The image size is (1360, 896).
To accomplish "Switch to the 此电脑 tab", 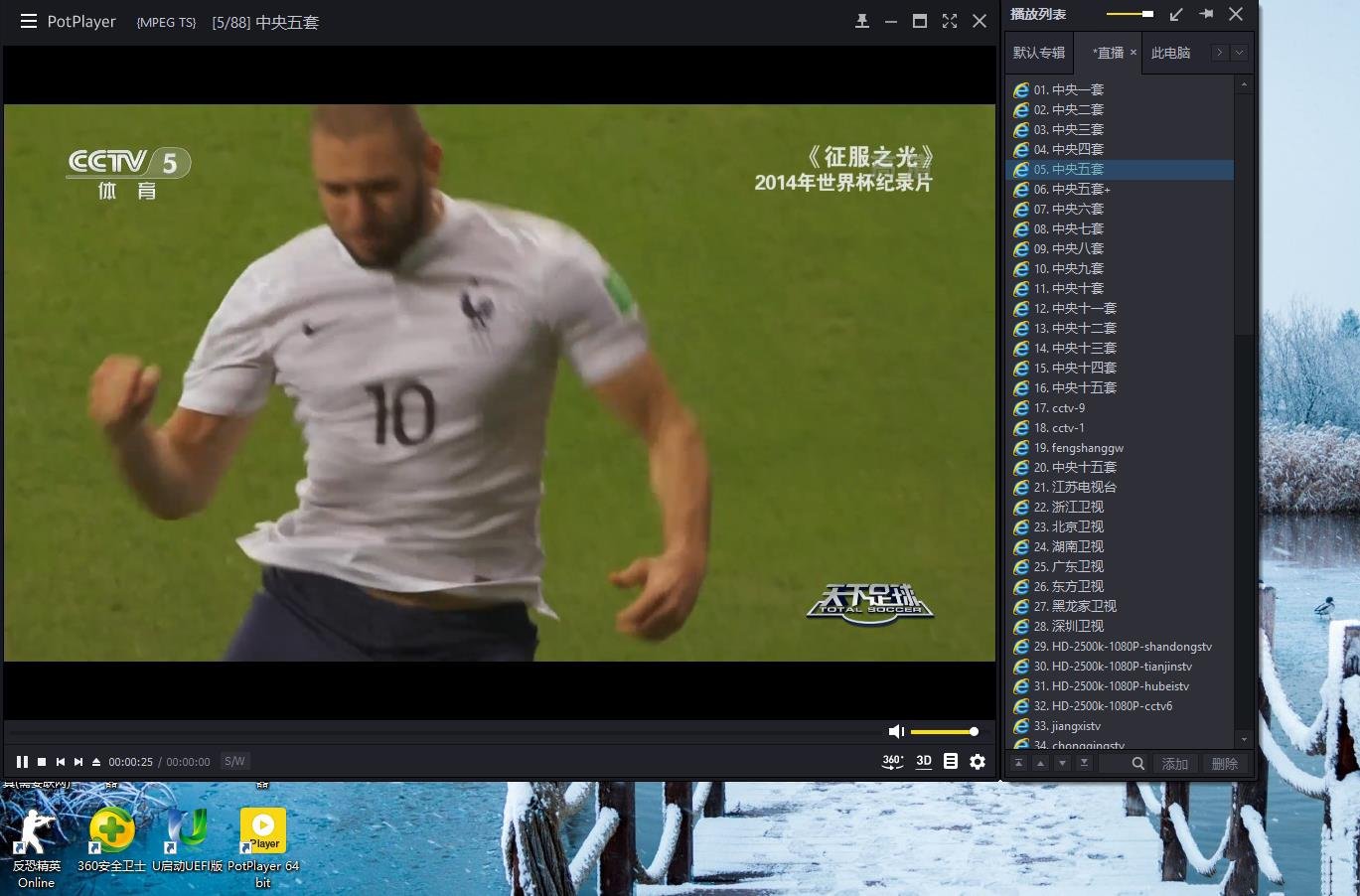I will [1170, 53].
